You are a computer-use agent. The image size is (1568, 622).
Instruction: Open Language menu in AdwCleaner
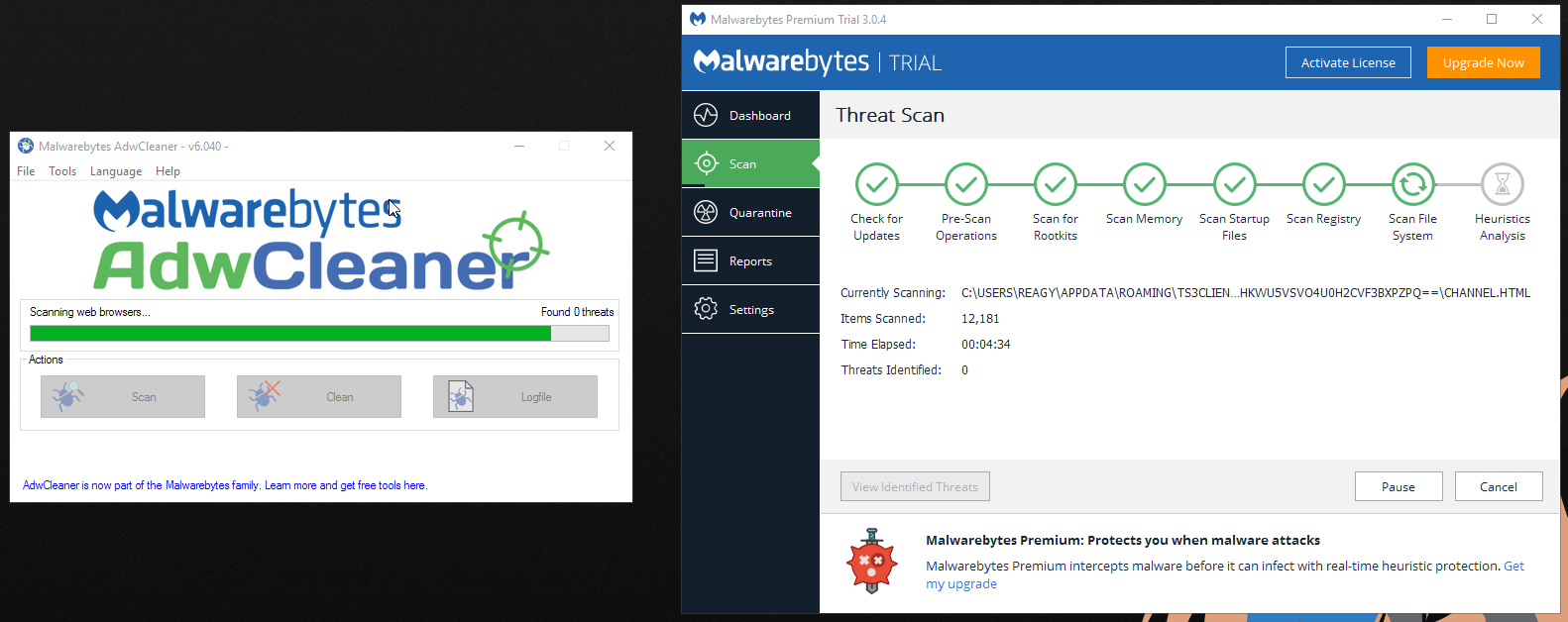(x=116, y=171)
